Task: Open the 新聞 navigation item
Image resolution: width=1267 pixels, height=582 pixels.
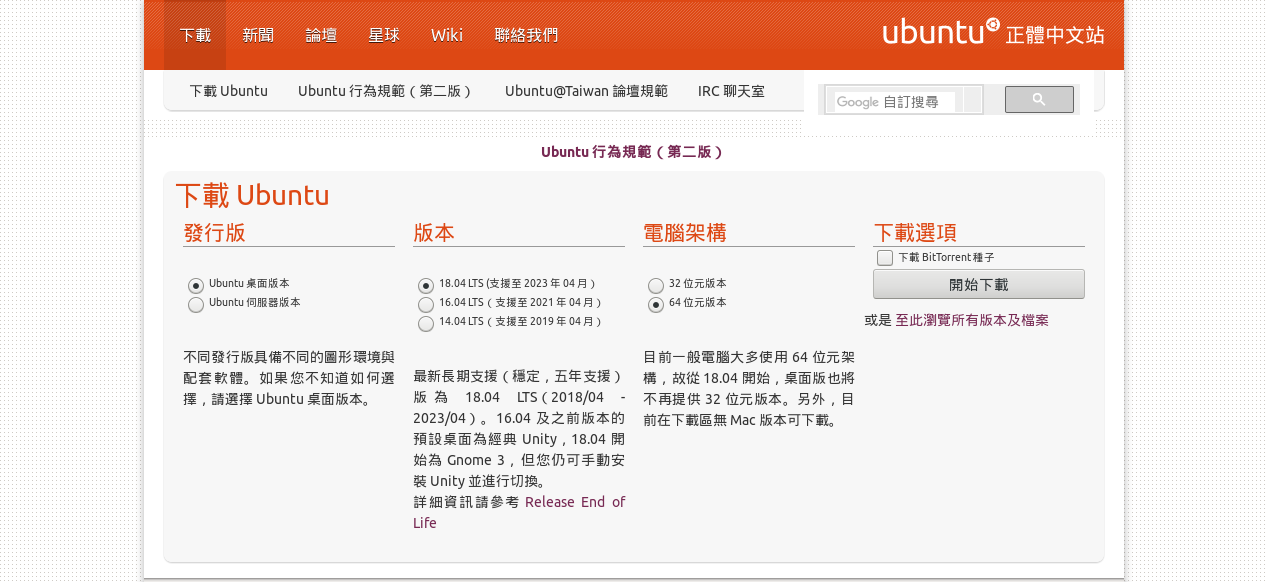Action: (x=258, y=35)
